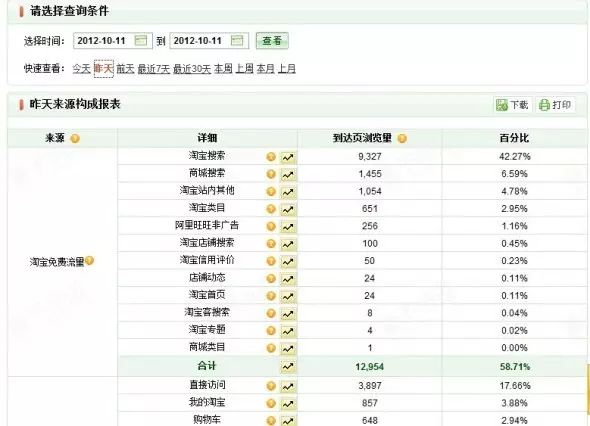Viewport: 590px width, 426px height.
Task: Open trend chart for 直接访问 row
Action: 288,386
